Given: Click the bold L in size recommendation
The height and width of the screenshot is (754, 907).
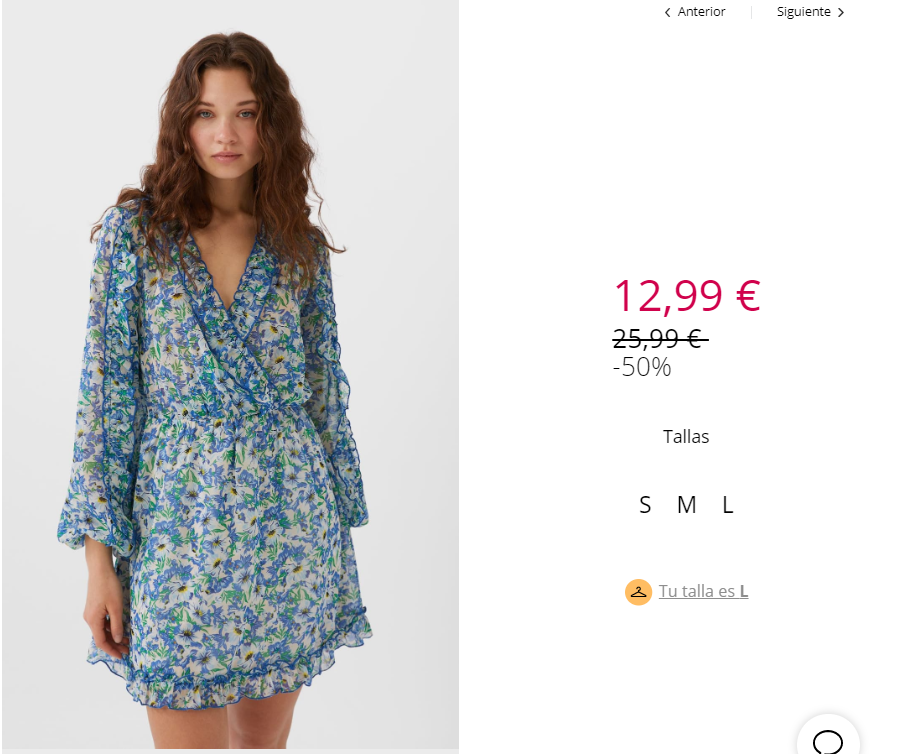Looking at the screenshot, I should (744, 591).
